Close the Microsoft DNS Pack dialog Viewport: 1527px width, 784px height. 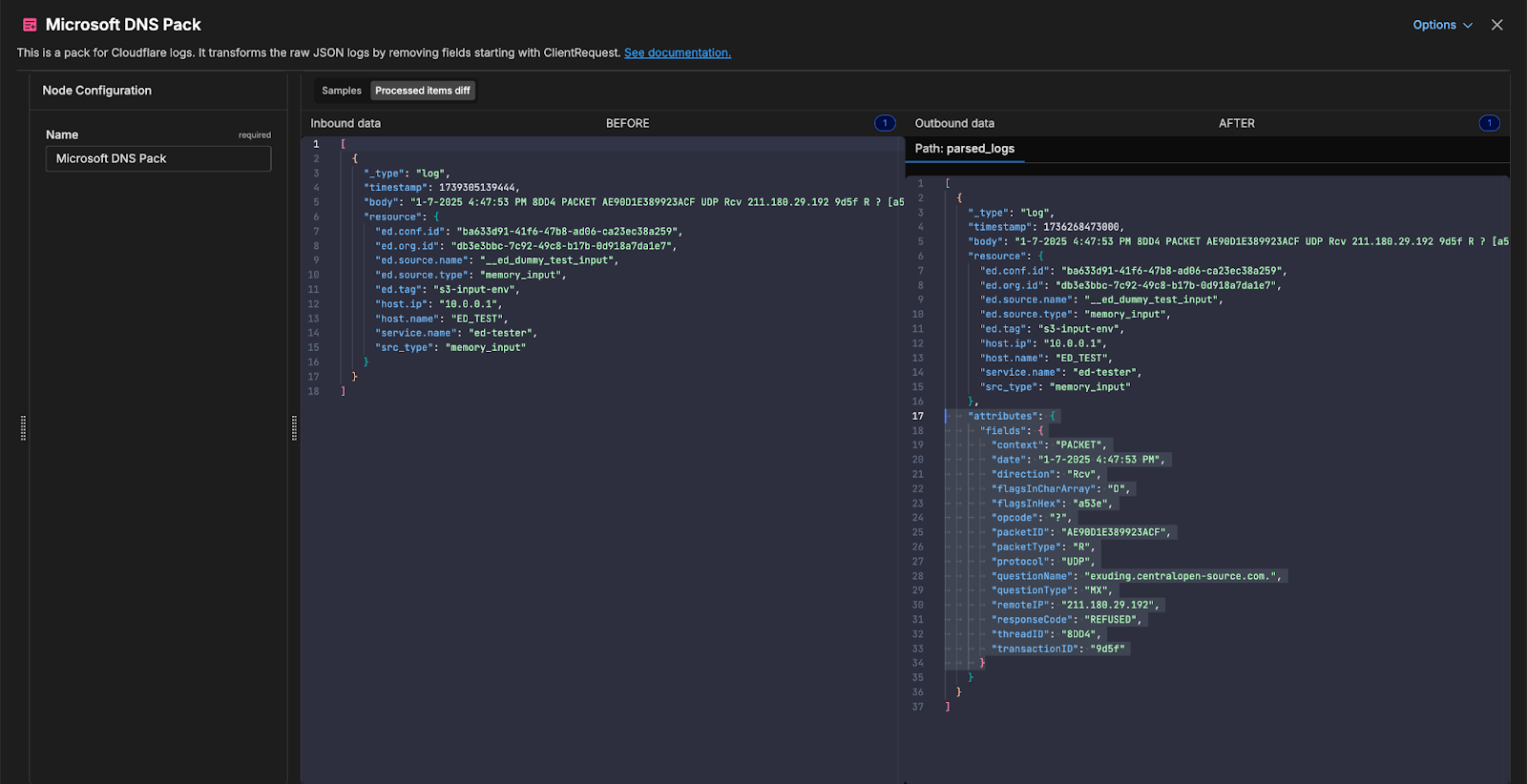(x=1496, y=25)
